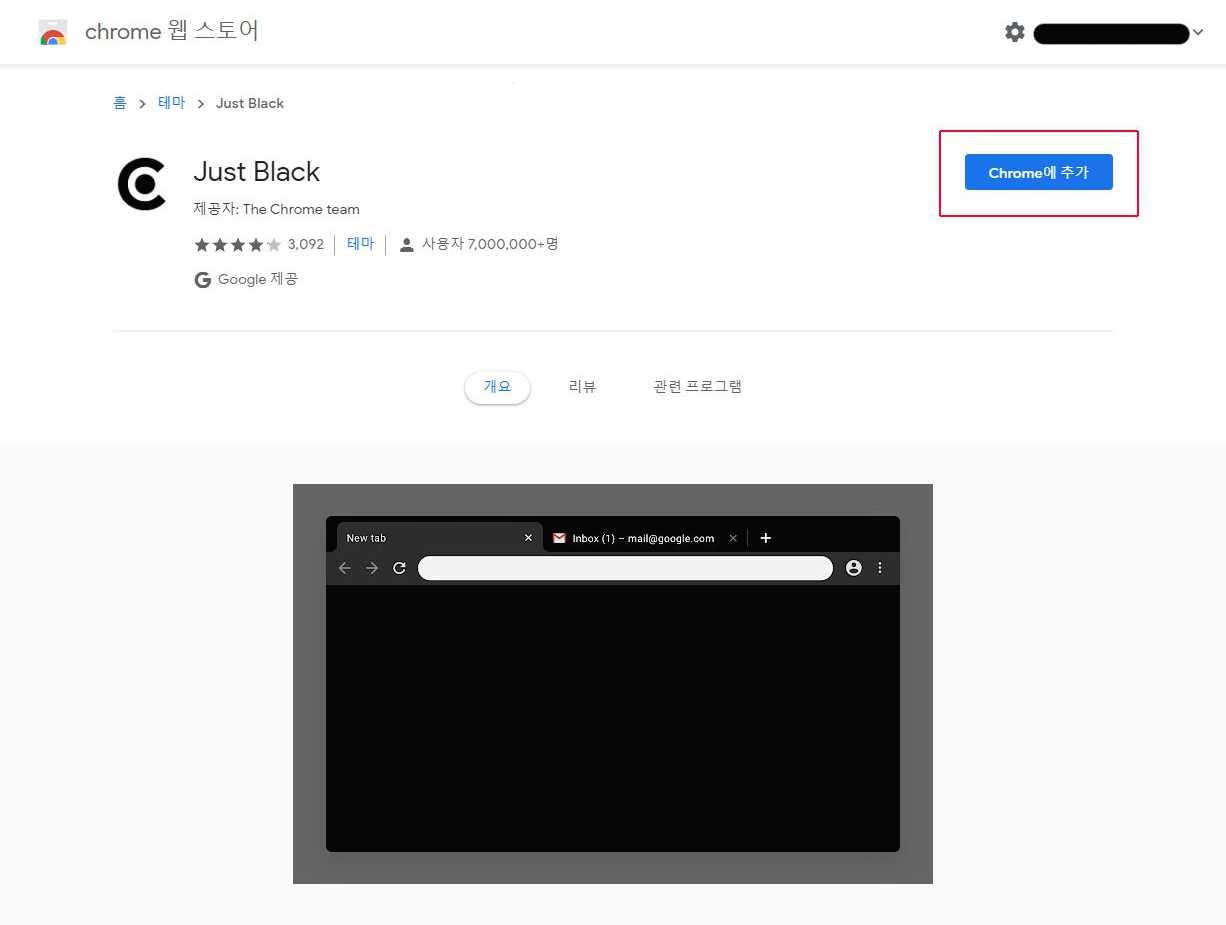Viewport: 1226px width, 925px height.
Task: Switch to the 리뷰 tab
Action: click(x=582, y=387)
